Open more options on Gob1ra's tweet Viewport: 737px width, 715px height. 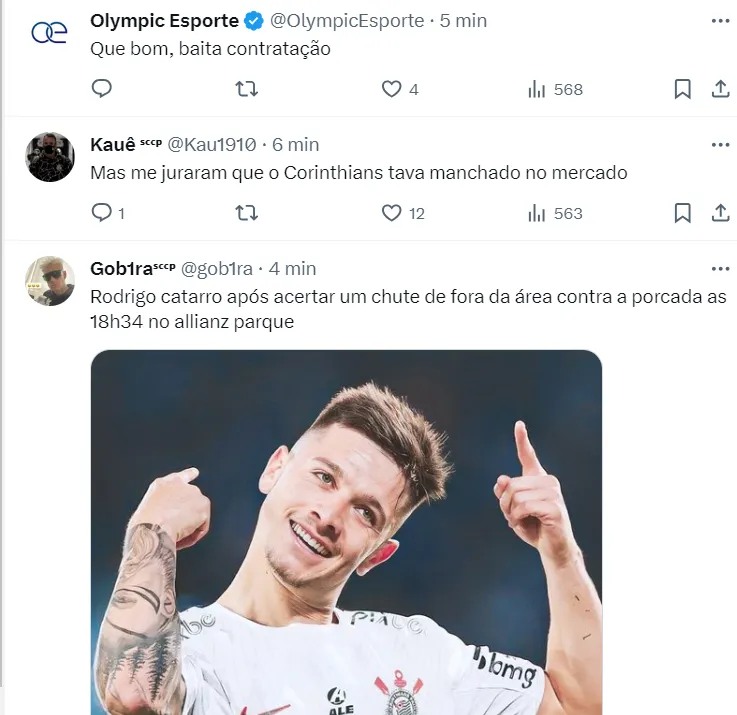(x=720, y=269)
